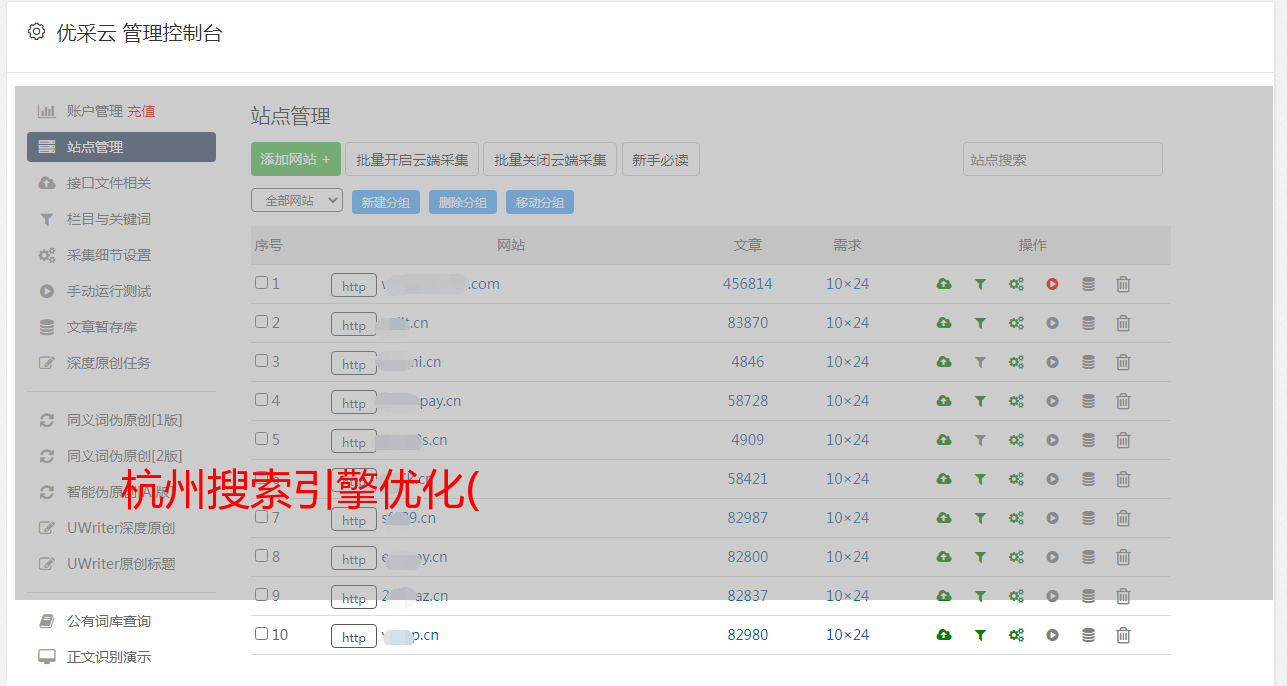Delete row 2 site using trash icon

[x=1123, y=323]
